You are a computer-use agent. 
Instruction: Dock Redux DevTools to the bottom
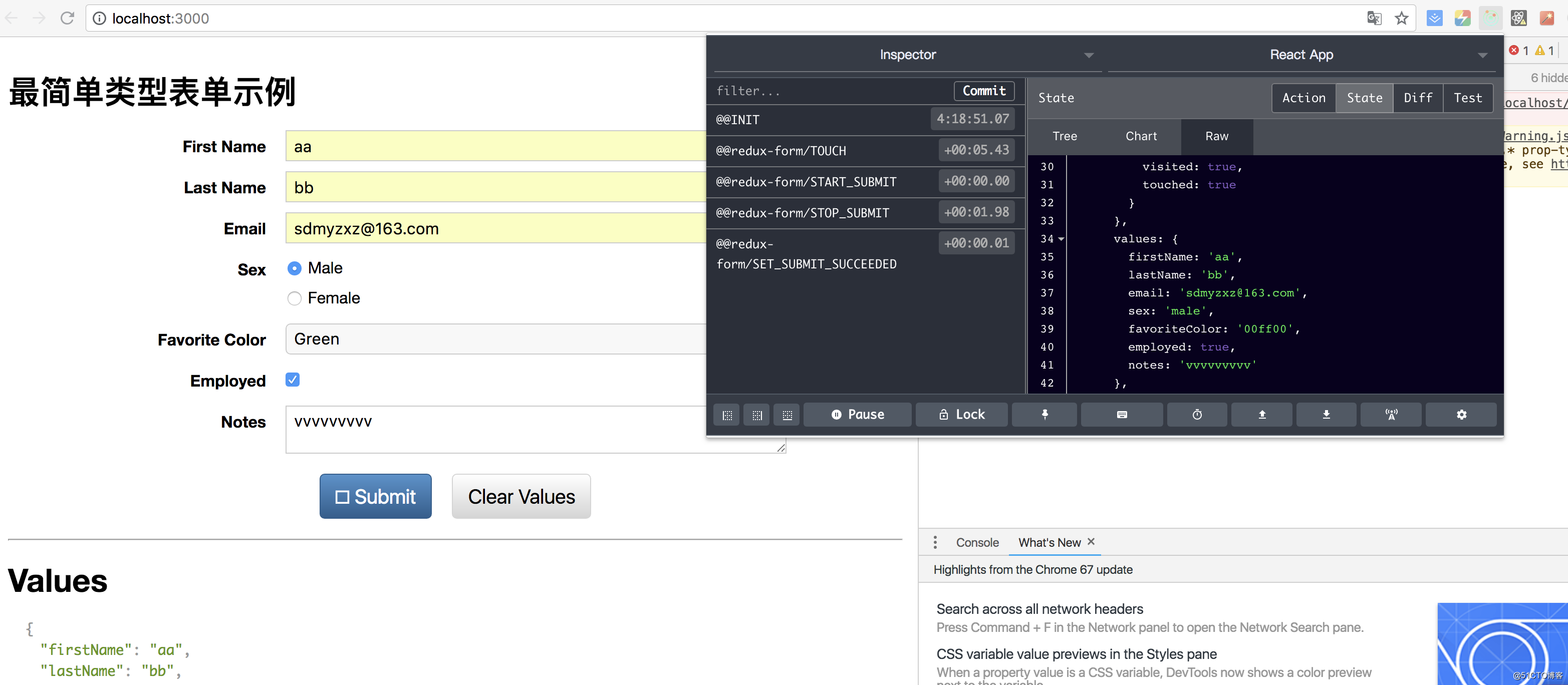tap(787, 415)
